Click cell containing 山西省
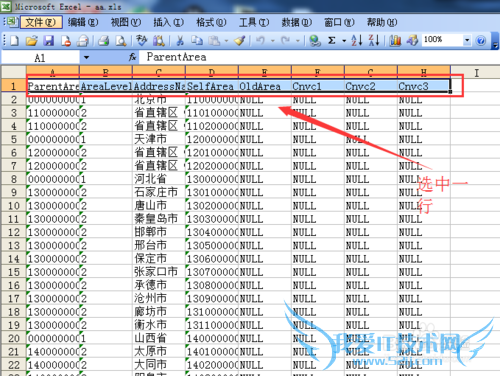The width and height of the screenshot is (500, 376). [x=159, y=338]
